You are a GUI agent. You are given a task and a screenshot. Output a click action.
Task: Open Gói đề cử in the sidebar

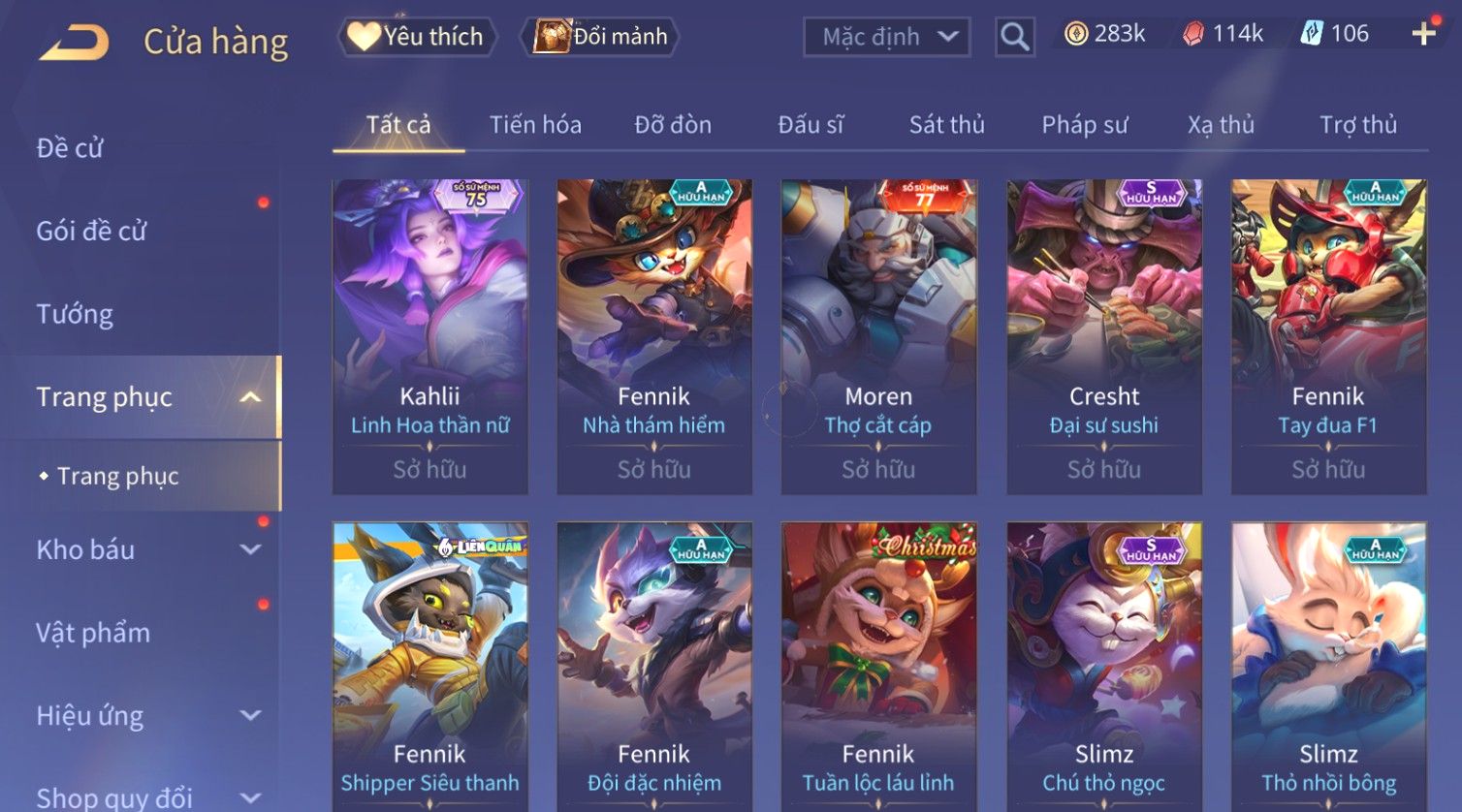91,231
